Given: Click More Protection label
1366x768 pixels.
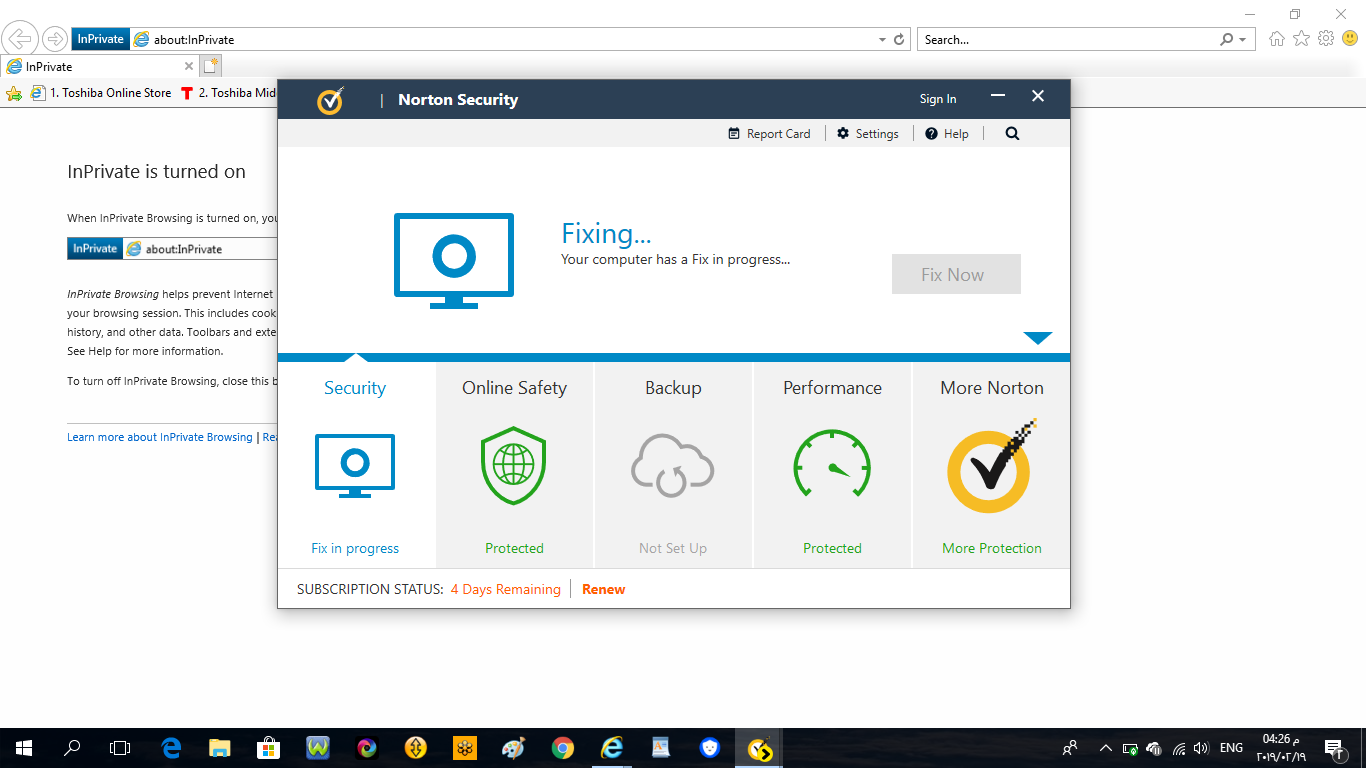Looking at the screenshot, I should click(992, 548).
